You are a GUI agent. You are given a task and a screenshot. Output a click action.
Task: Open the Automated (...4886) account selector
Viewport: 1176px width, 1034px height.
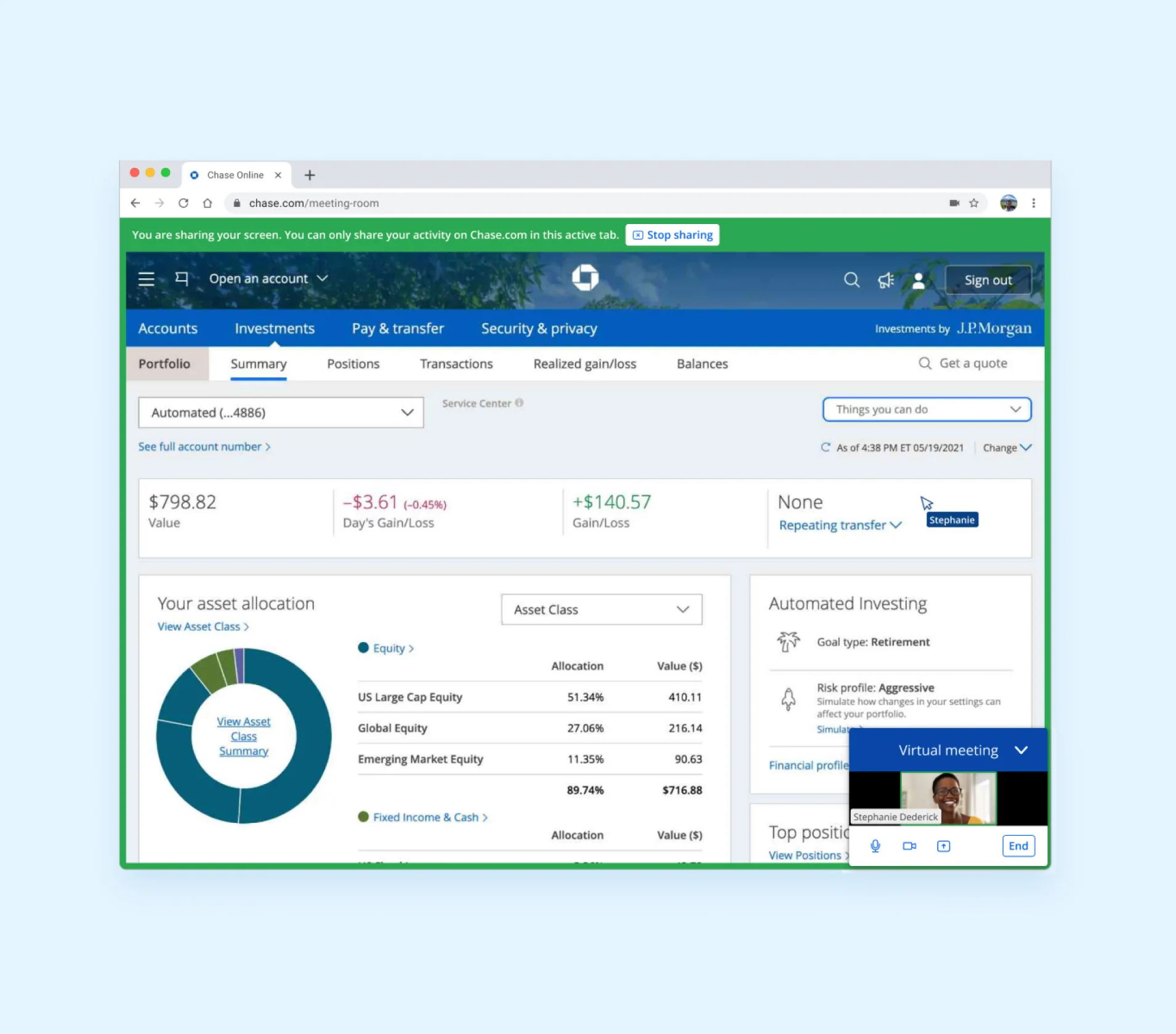coord(281,412)
